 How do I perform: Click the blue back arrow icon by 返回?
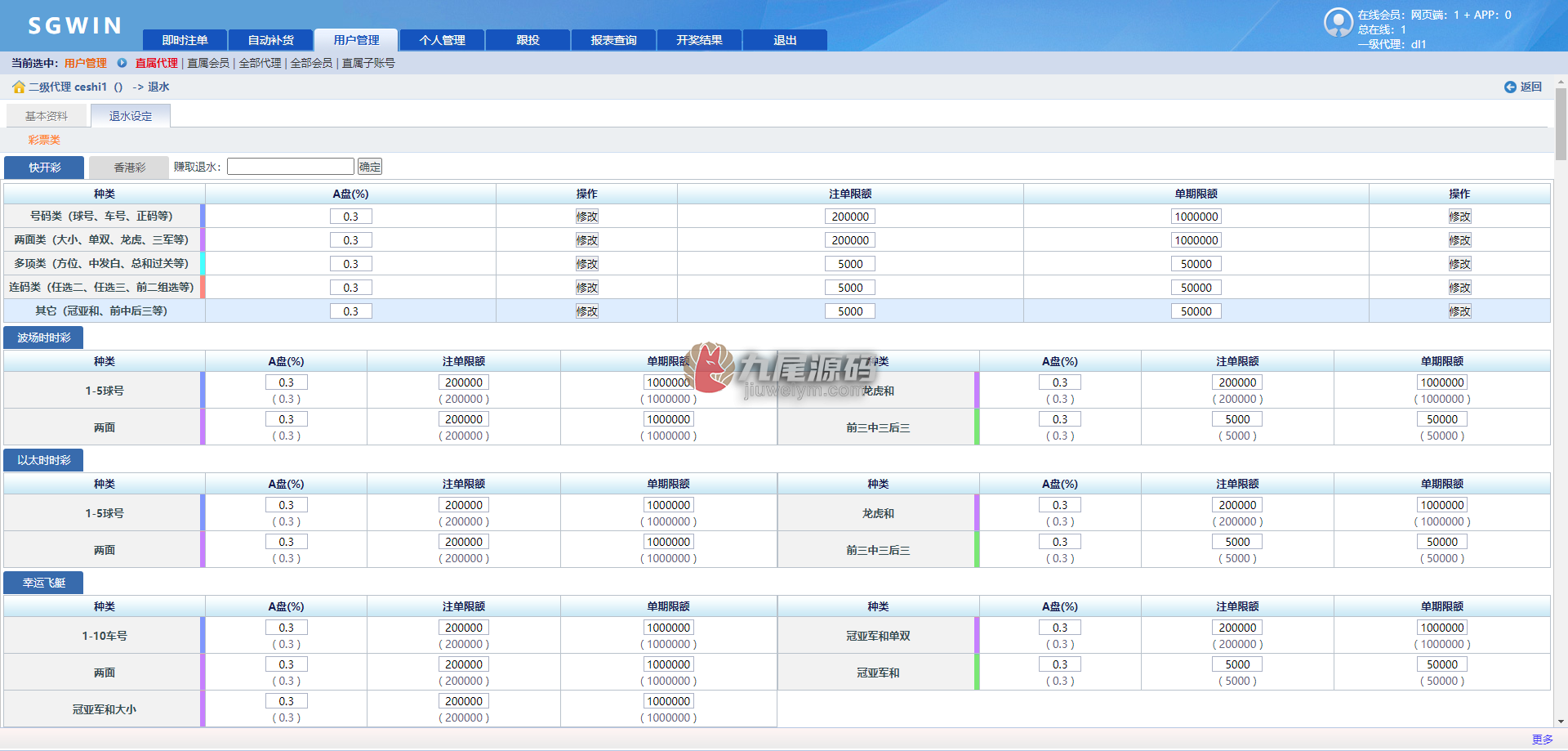(1510, 87)
